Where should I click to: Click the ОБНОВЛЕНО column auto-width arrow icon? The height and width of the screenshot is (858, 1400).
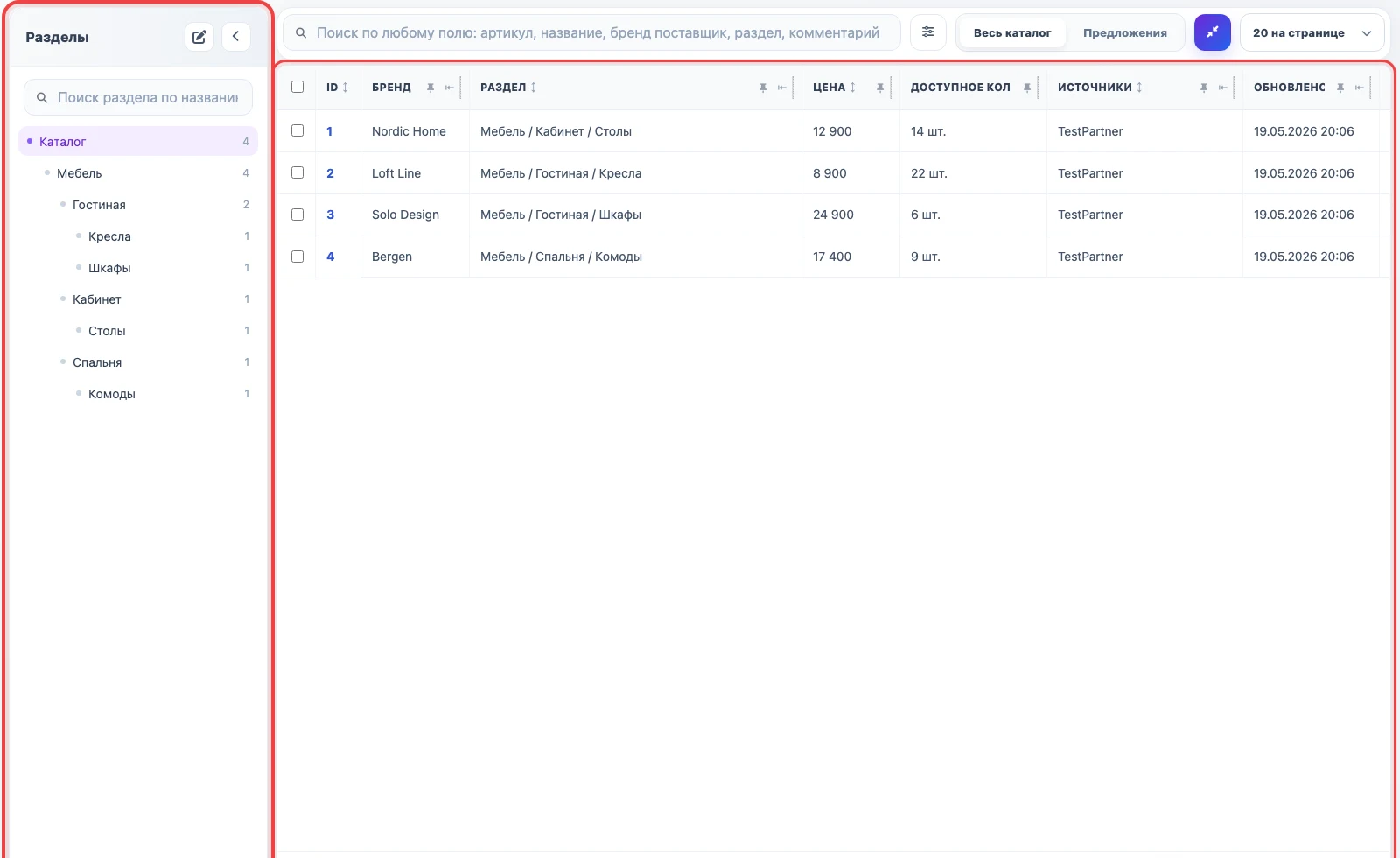[x=1360, y=88]
